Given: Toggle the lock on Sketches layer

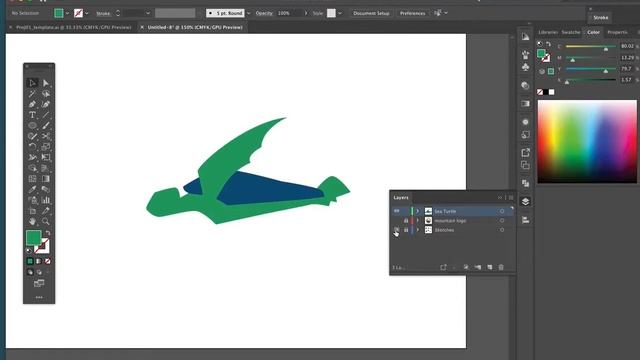Looking at the screenshot, I should (x=406, y=230).
